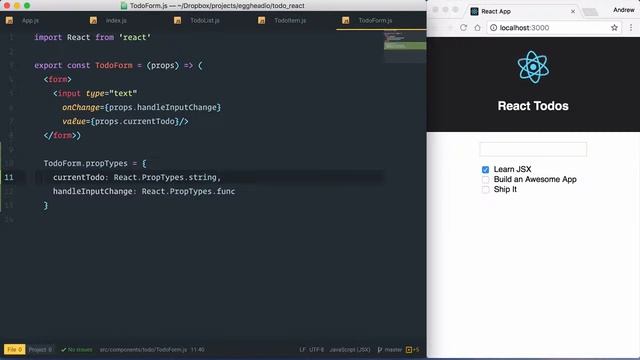The height and width of the screenshot is (360, 640).
Task: Click the TodoForm.propTypes line
Action: [95, 163]
